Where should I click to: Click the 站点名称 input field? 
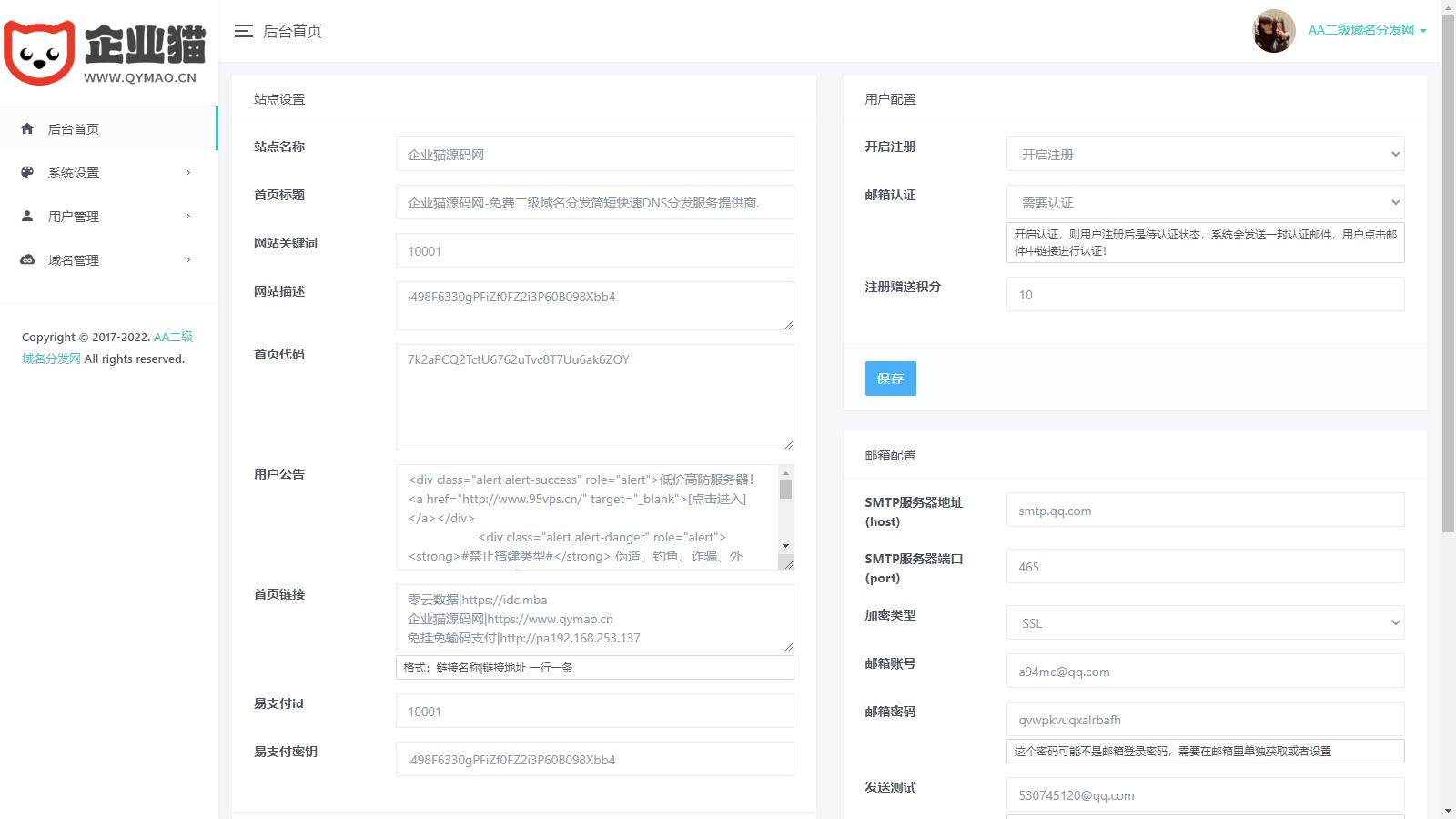[x=594, y=155]
